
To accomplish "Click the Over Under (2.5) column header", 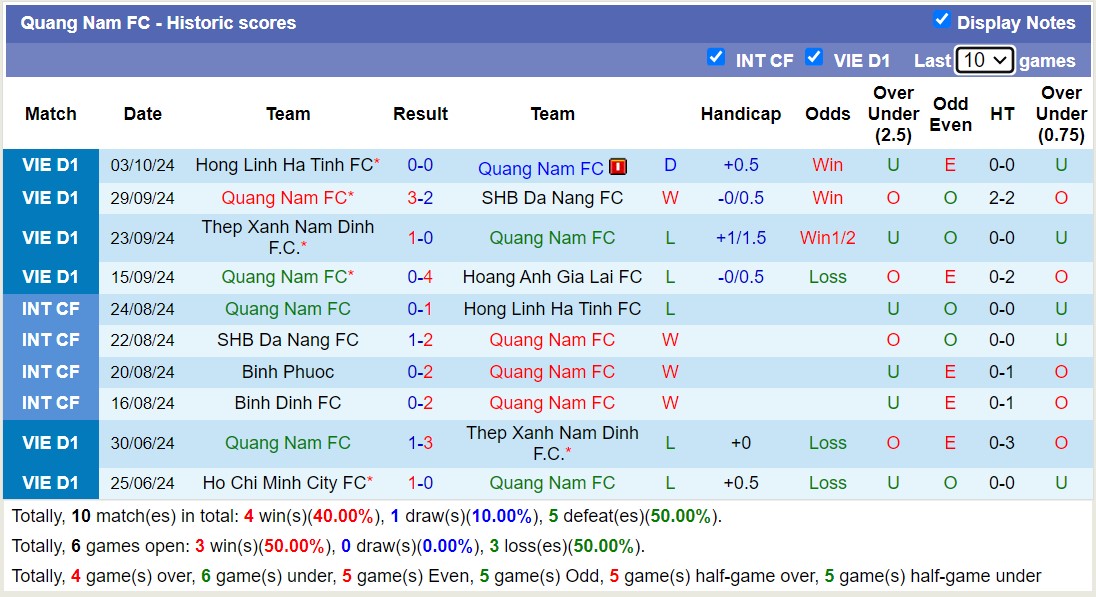I will 893,114.
